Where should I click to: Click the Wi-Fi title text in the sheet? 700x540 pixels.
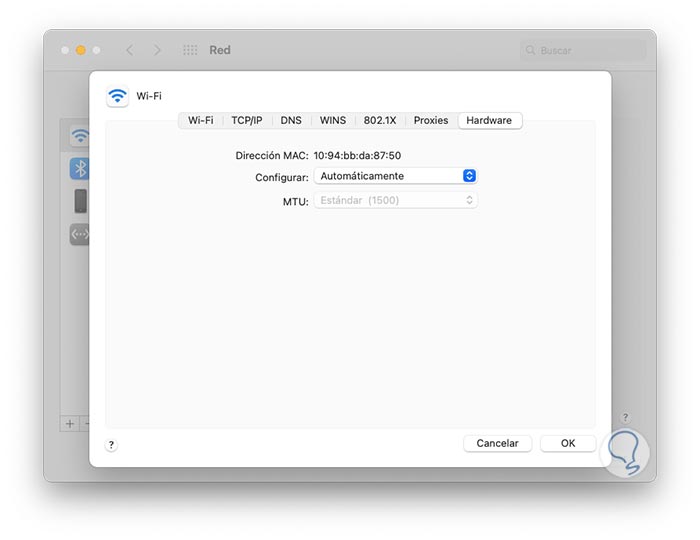[149, 96]
